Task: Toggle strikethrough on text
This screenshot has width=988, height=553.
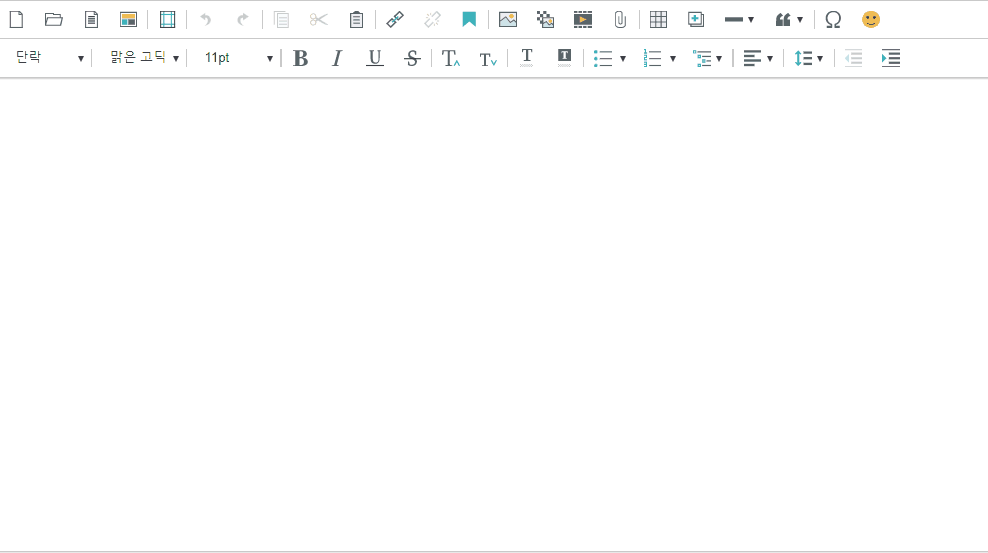Action: tap(412, 58)
